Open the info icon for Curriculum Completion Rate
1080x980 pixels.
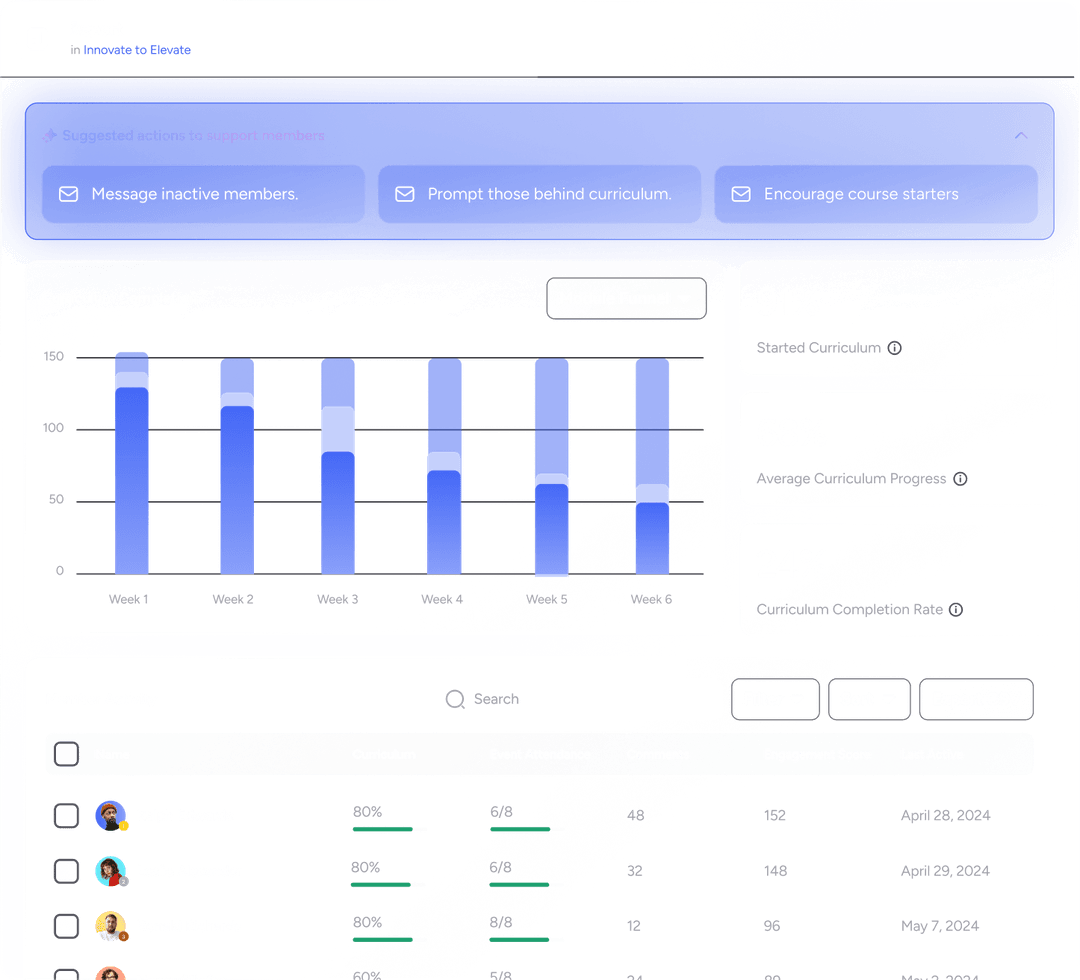pos(956,609)
